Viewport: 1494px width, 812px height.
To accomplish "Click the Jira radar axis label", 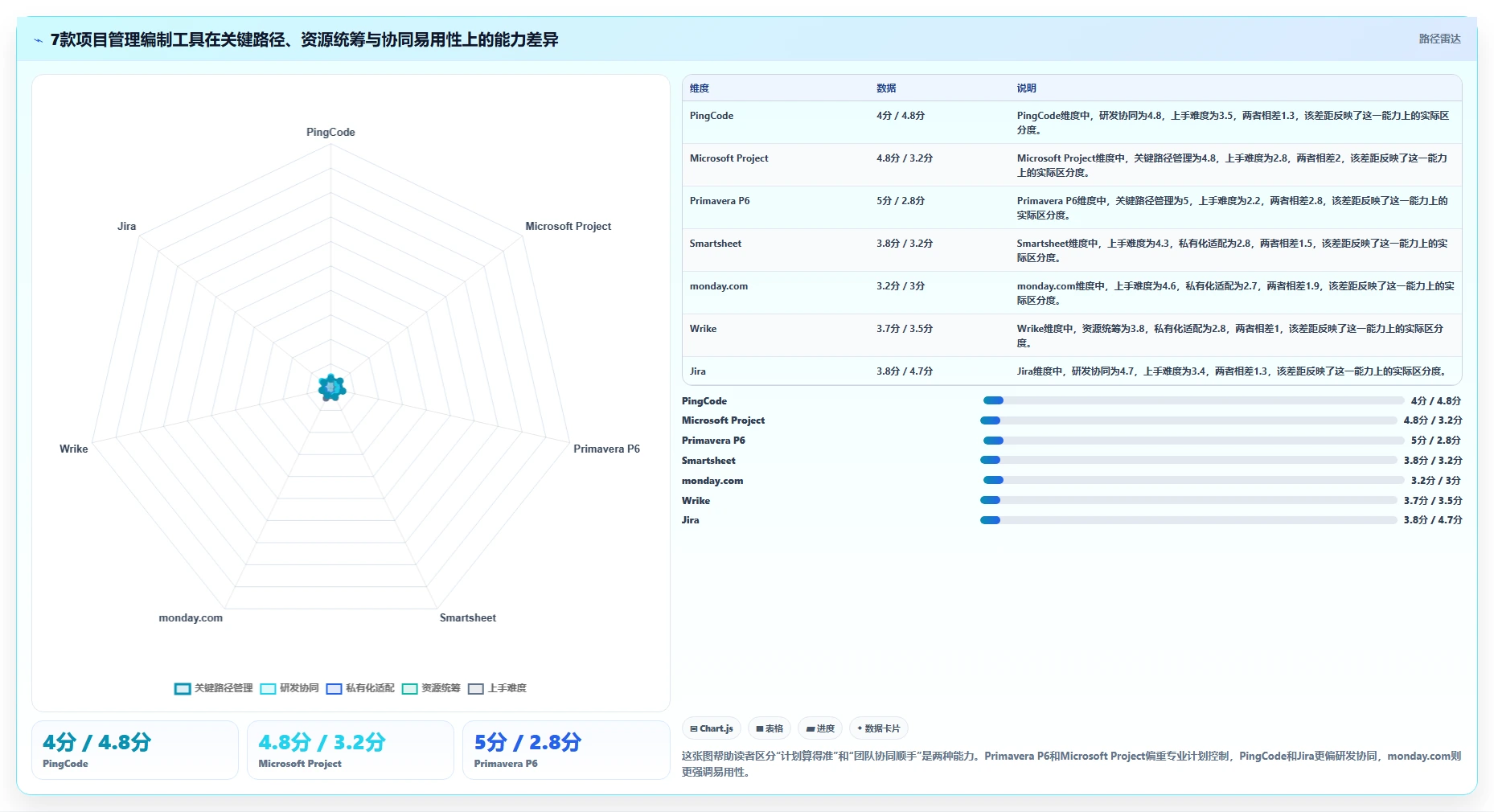I will pos(127,226).
